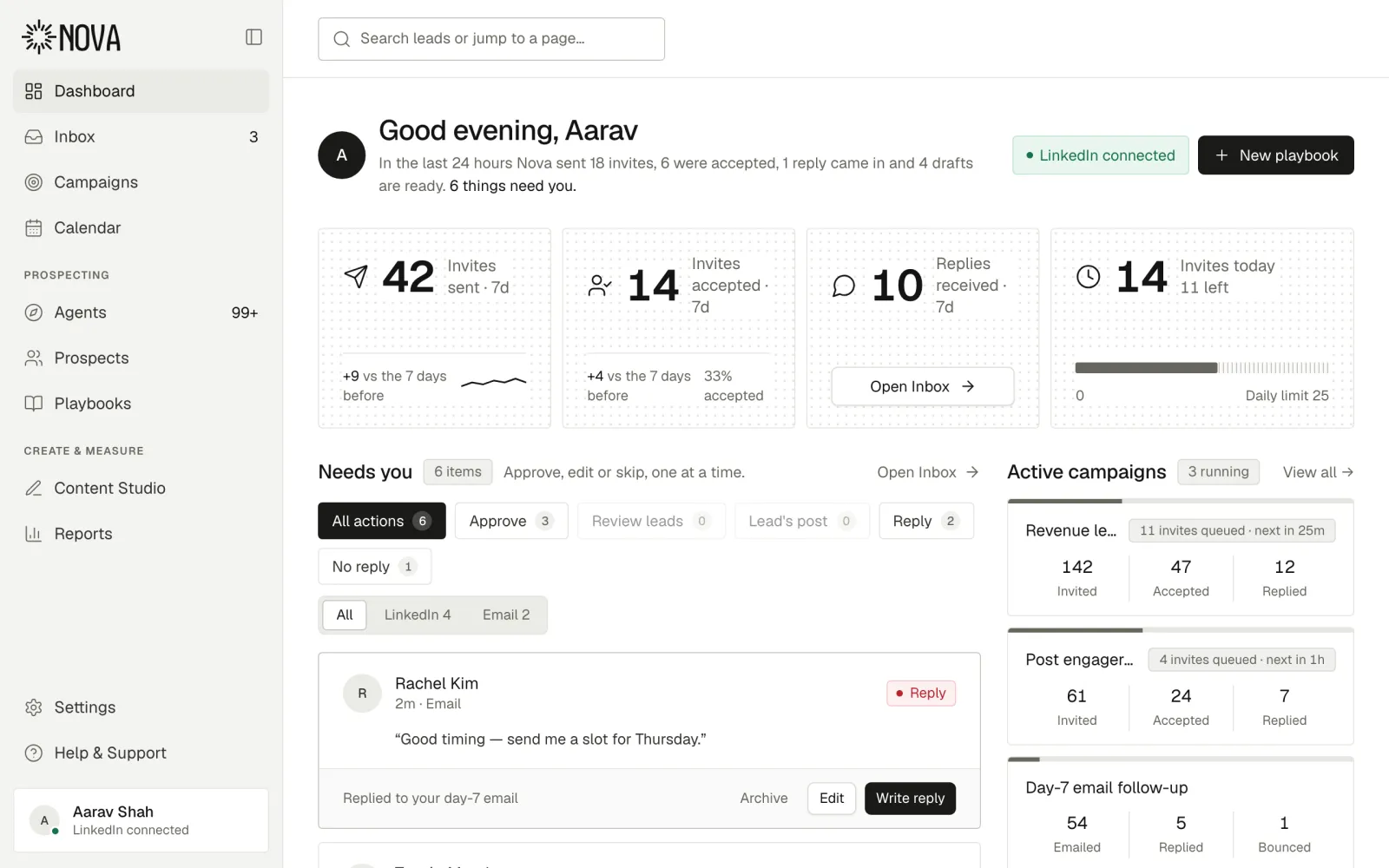Click the Aarav avatar beside greeting

click(x=342, y=155)
